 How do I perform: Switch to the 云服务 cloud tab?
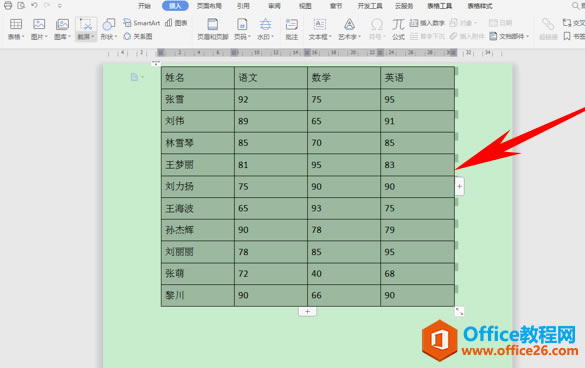point(404,6)
